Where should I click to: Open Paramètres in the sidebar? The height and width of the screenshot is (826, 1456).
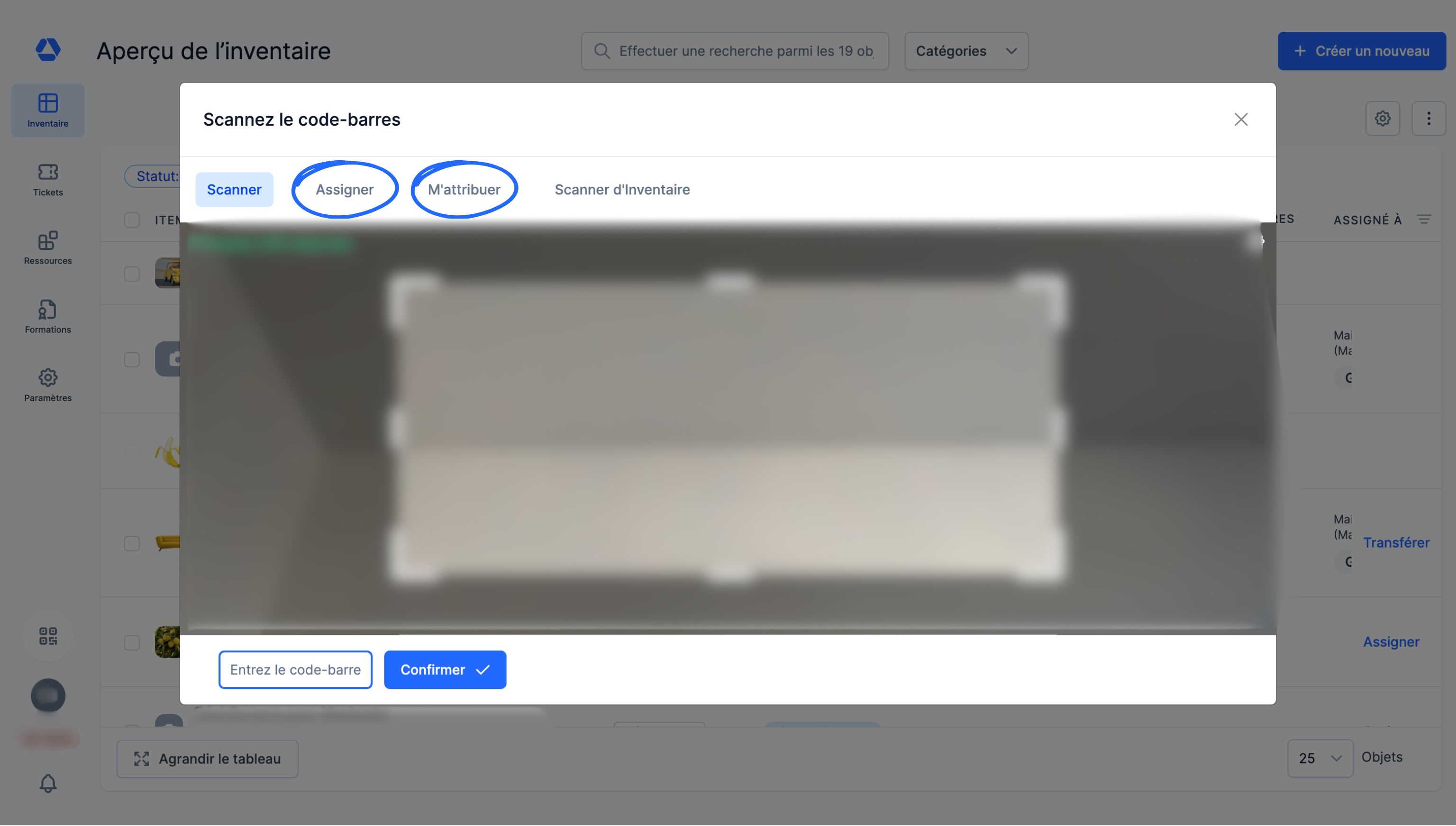point(47,385)
